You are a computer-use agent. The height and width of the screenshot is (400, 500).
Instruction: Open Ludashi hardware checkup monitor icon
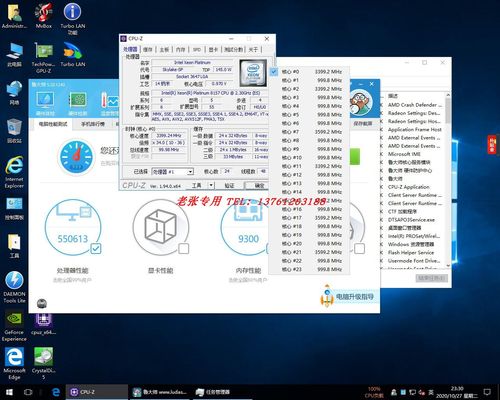45,100
